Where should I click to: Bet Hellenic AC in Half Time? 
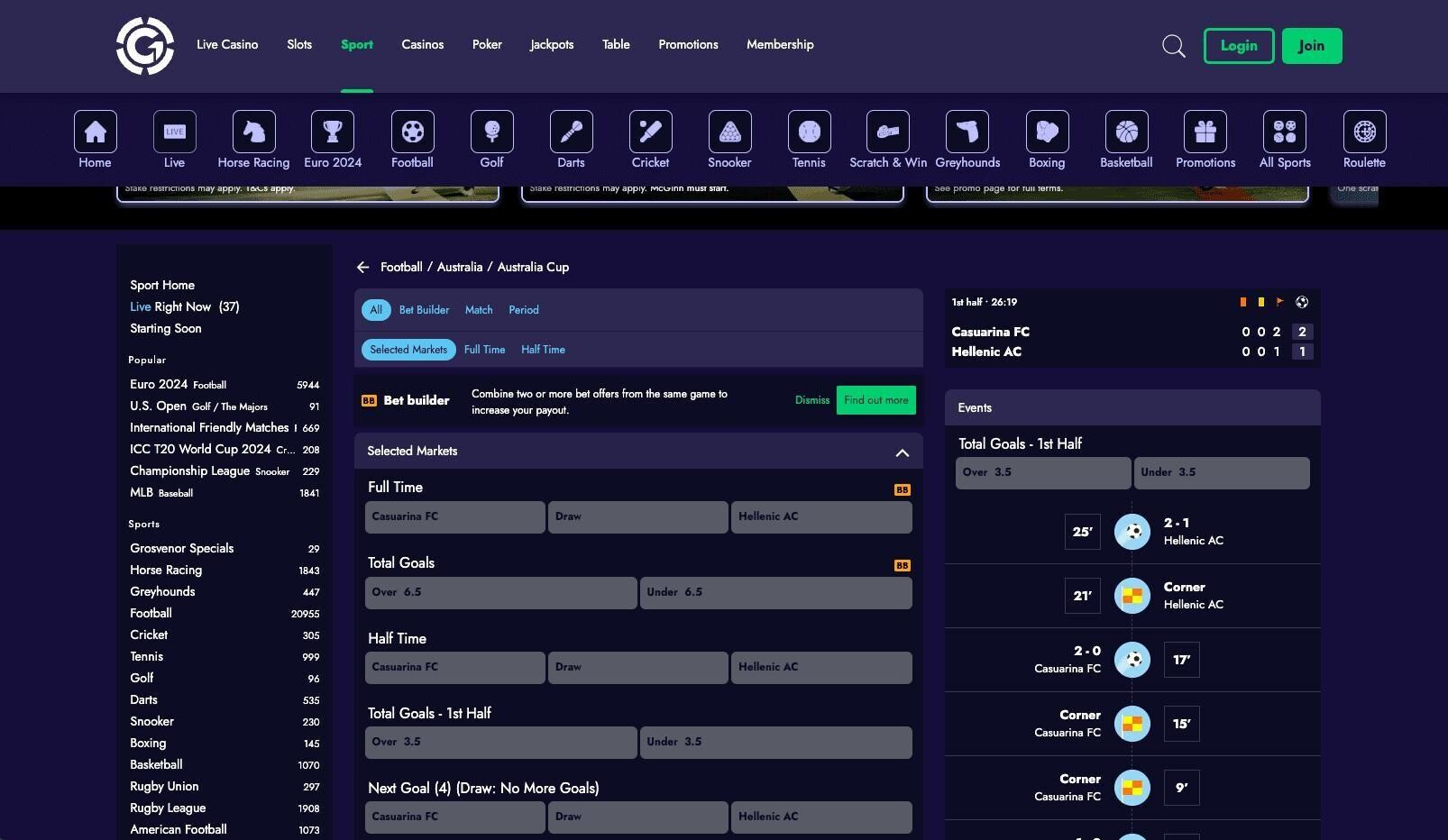pos(821,668)
